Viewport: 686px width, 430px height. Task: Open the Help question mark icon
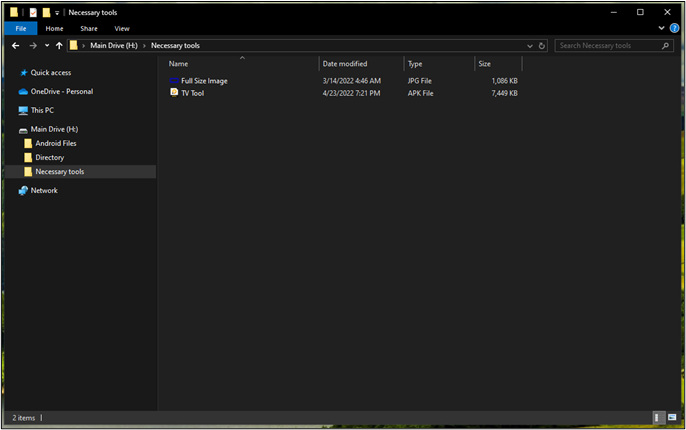[674, 28]
